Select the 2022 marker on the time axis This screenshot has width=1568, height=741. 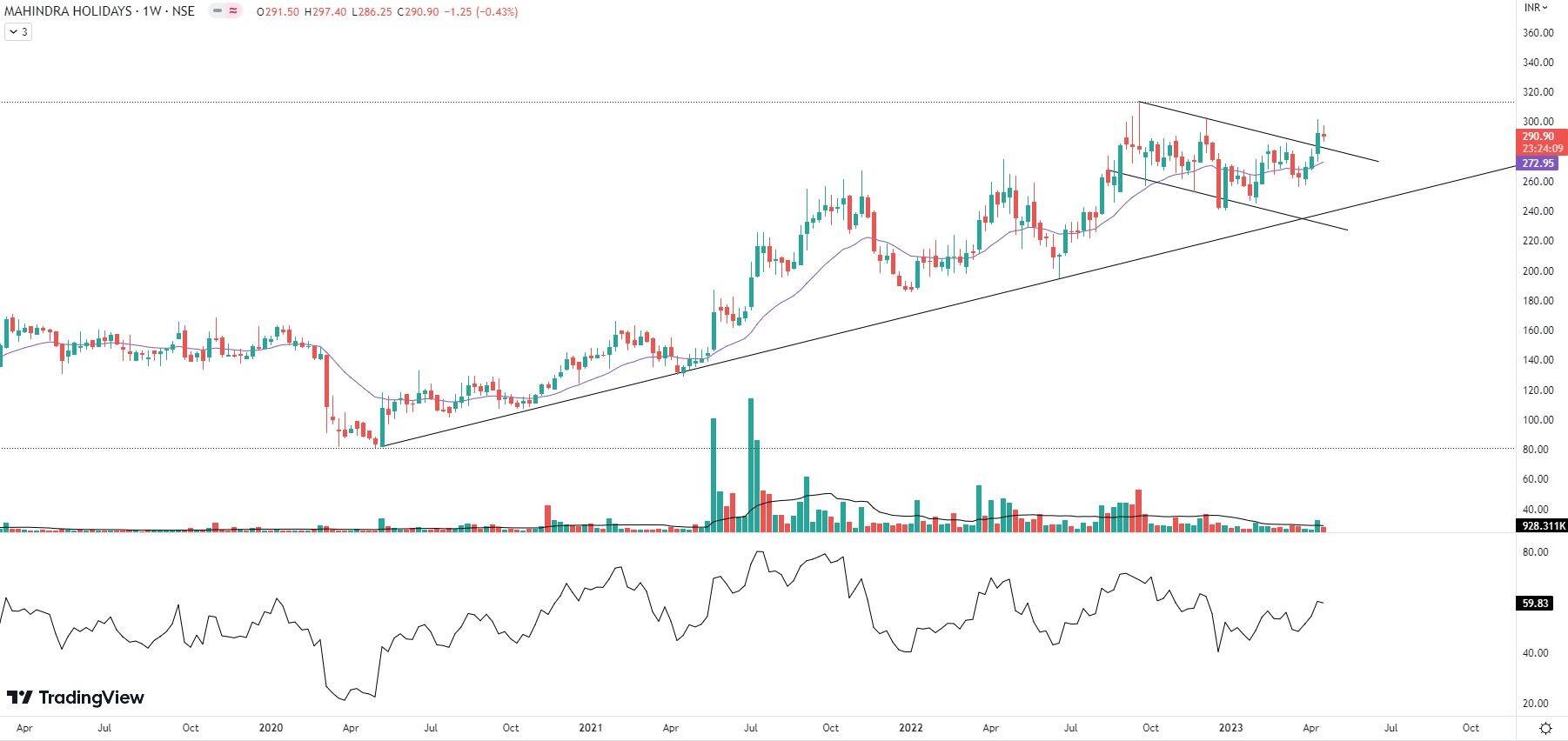pyautogui.click(x=910, y=728)
